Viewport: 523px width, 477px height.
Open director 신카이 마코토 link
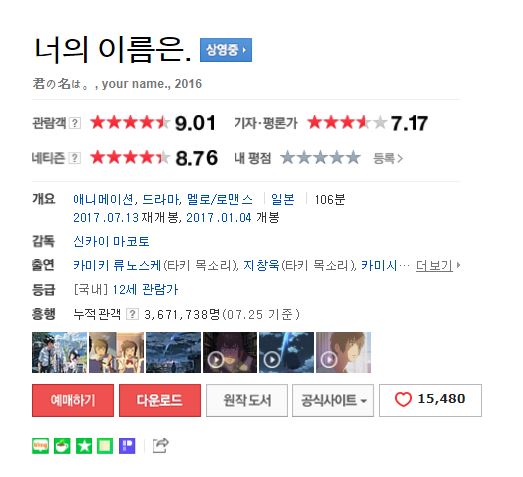pos(111,241)
